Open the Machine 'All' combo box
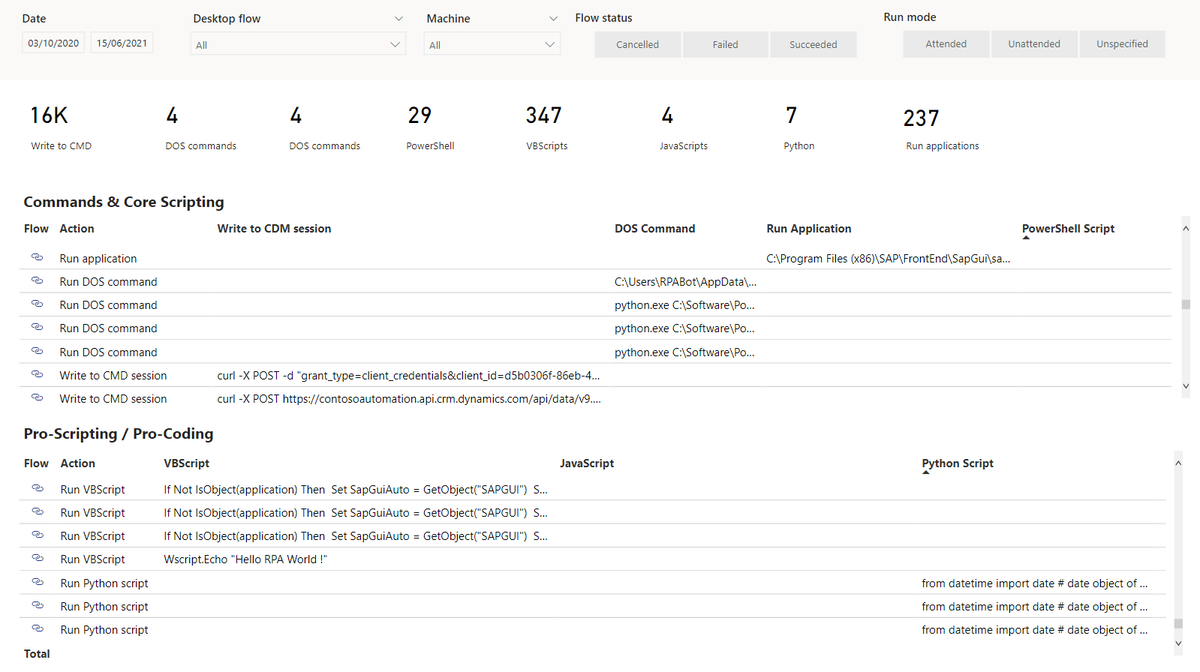 tap(492, 44)
